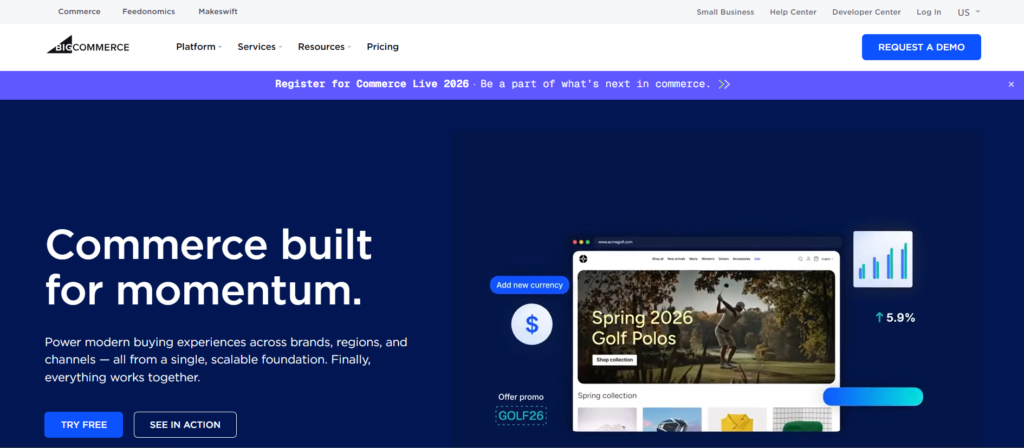Click the search icon in mock store
This screenshot has height=448, width=1024.
coord(800,259)
